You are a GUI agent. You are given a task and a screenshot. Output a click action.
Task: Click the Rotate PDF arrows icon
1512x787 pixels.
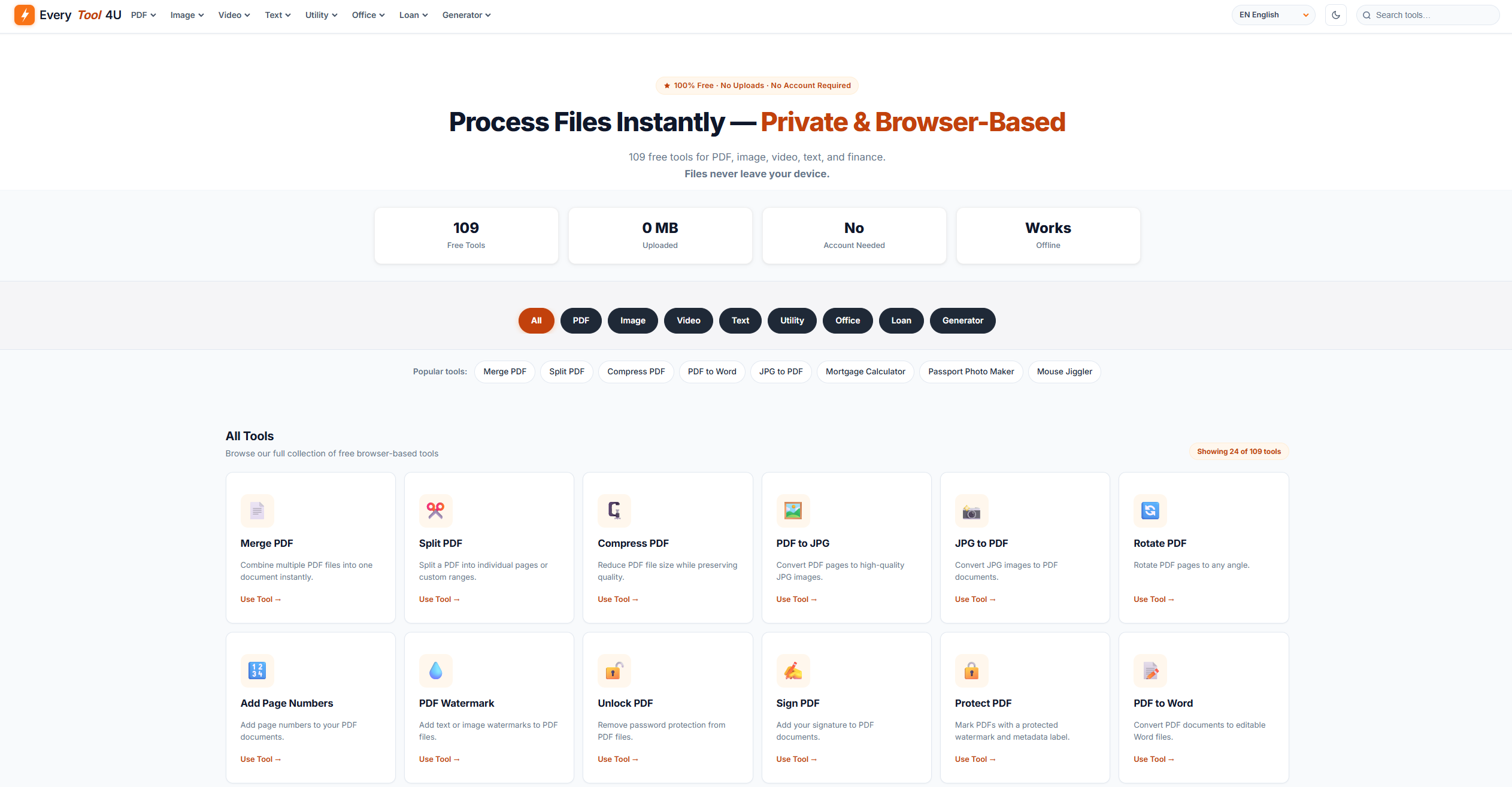pyautogui.click(x=1150, y=511)
